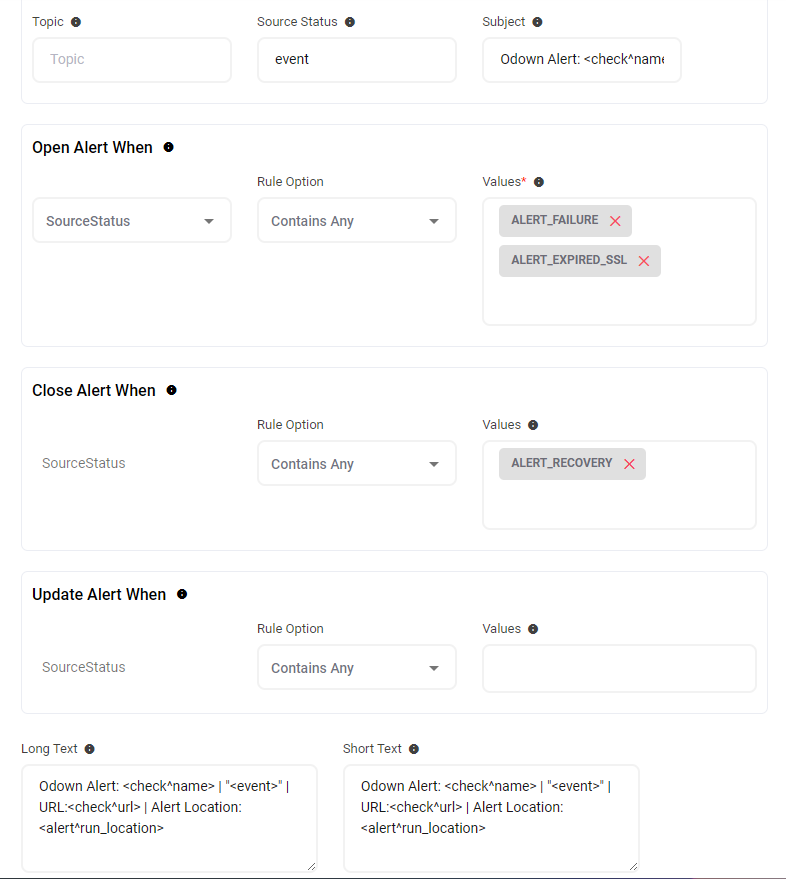
Task: Click the Long Text info icon
Action: (x=90, y=749)
